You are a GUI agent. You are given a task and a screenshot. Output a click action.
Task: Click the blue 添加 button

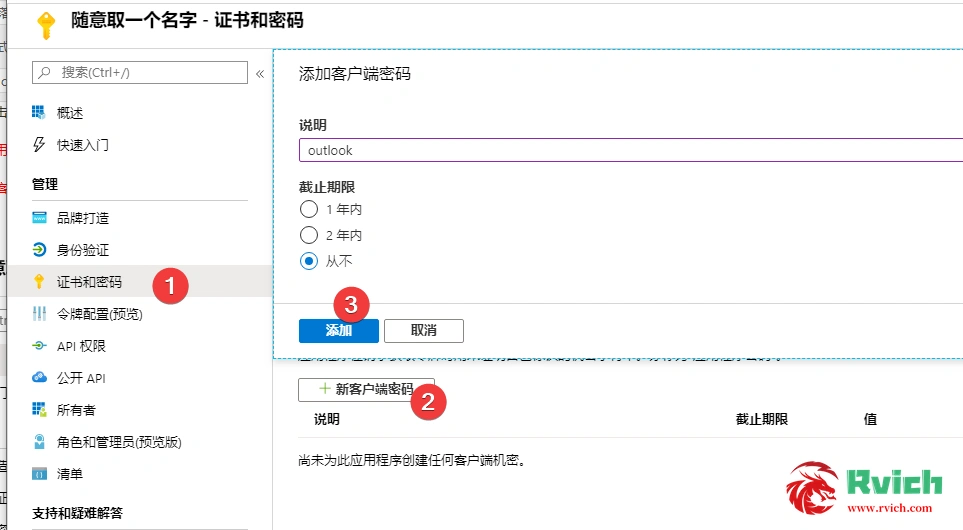point(338,331)
